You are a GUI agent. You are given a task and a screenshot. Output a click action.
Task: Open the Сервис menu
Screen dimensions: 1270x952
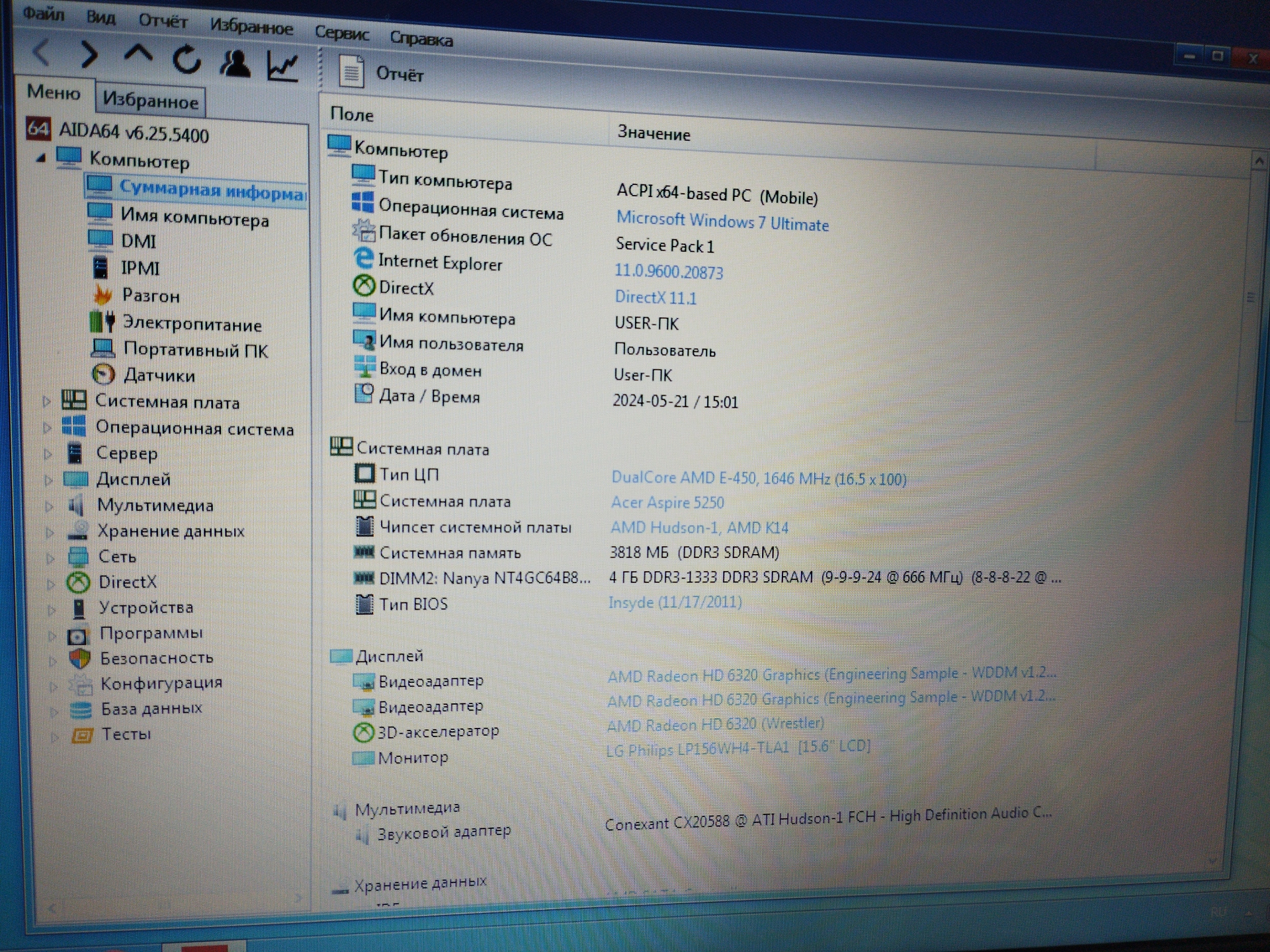point(341,32)
